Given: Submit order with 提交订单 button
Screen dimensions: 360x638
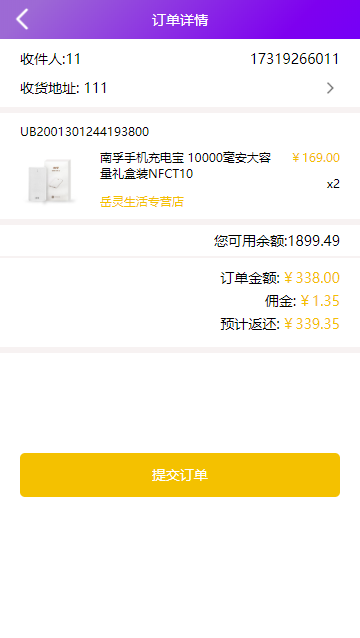Looking at the screenshot, I should [180, 475].
